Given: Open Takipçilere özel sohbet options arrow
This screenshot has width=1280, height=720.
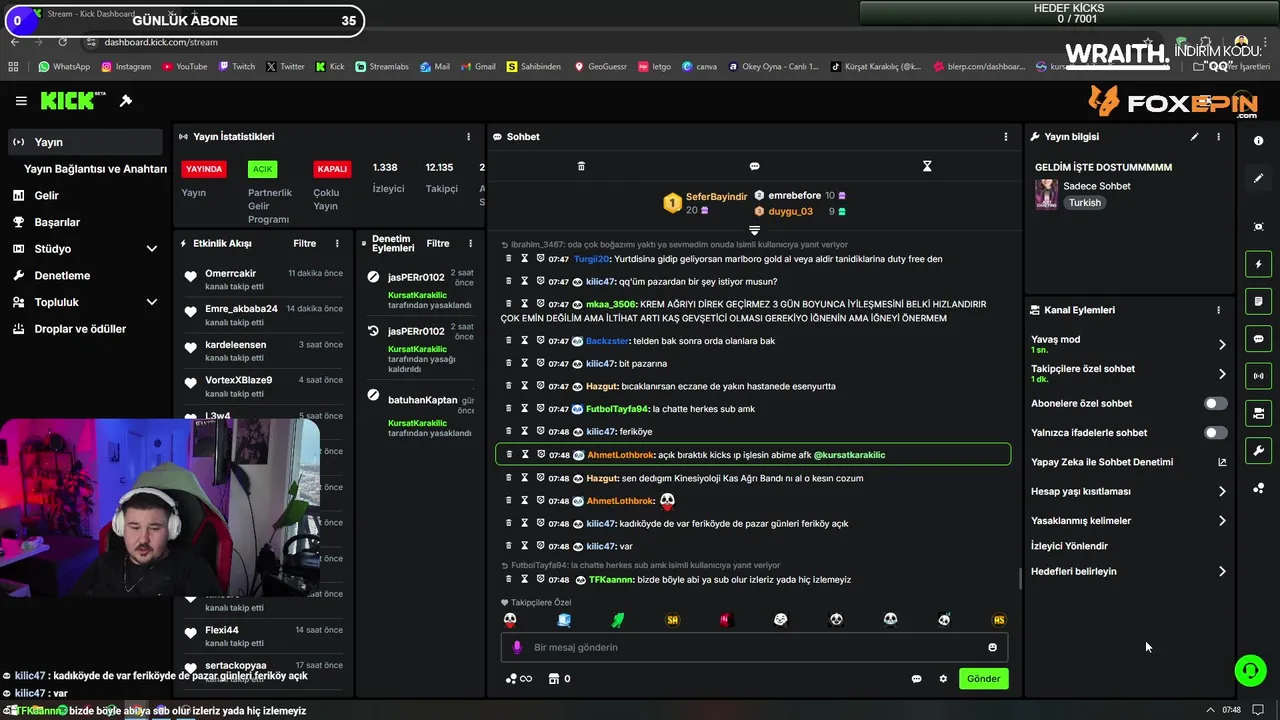Looking at the screenshot, I should click(1221, 374).
